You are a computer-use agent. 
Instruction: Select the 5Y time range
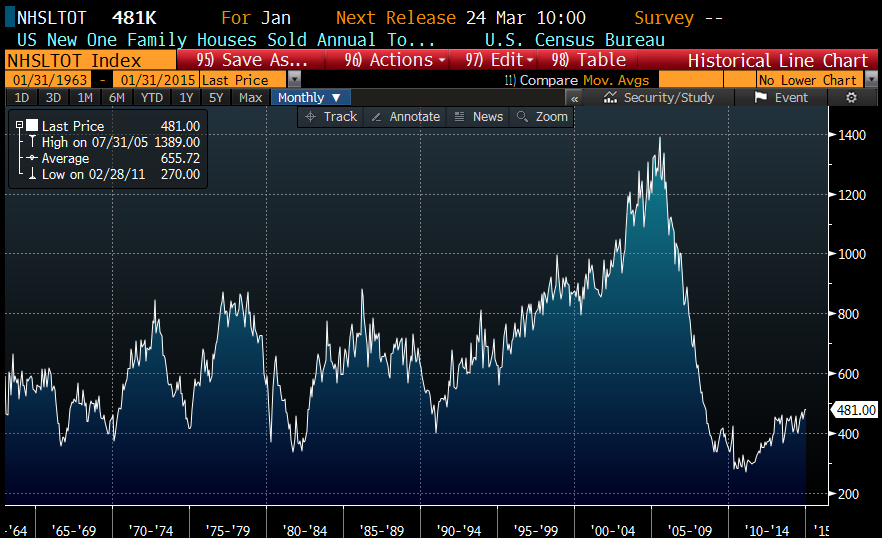(x=216, y=98)
